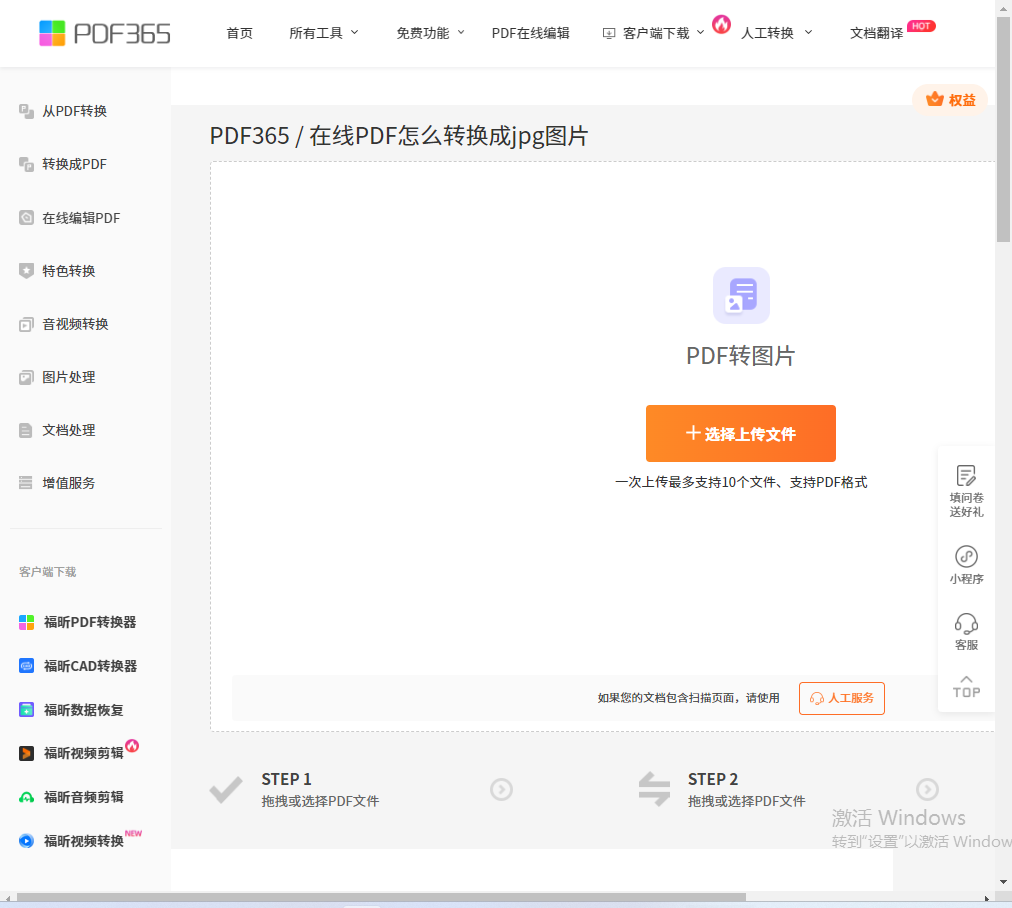Click the 福昕CAD转换器 blue icon
Screen dimensions: 1012x908
[x=26, y=666]
